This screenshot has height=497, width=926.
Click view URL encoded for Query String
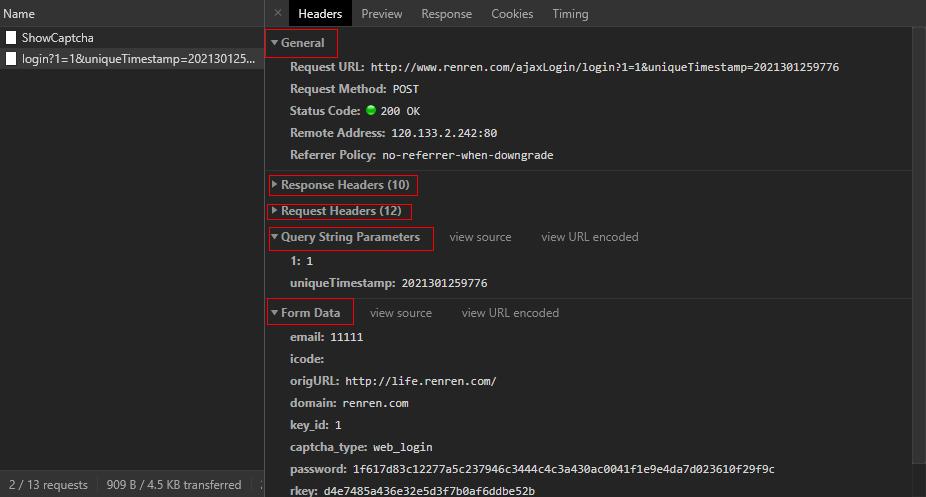pyautogui.click(x=589, y=237)
